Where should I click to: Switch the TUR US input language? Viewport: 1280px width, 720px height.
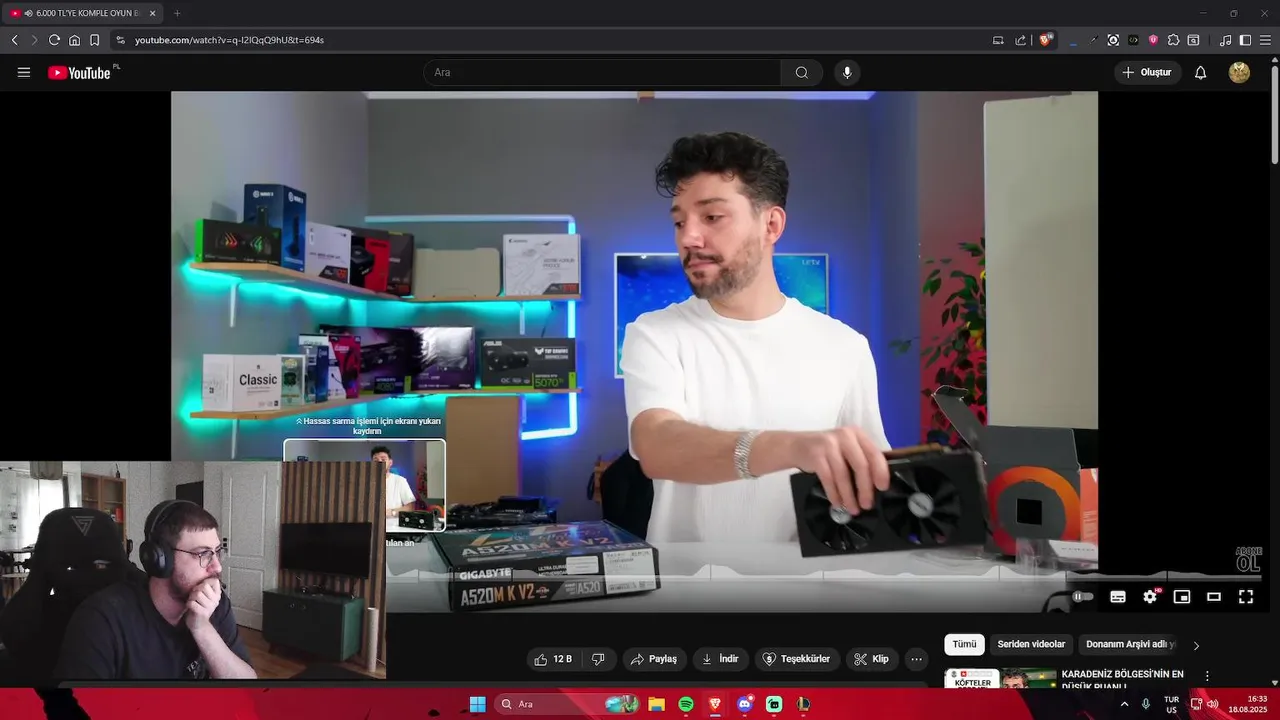[x=1171, y=704]
